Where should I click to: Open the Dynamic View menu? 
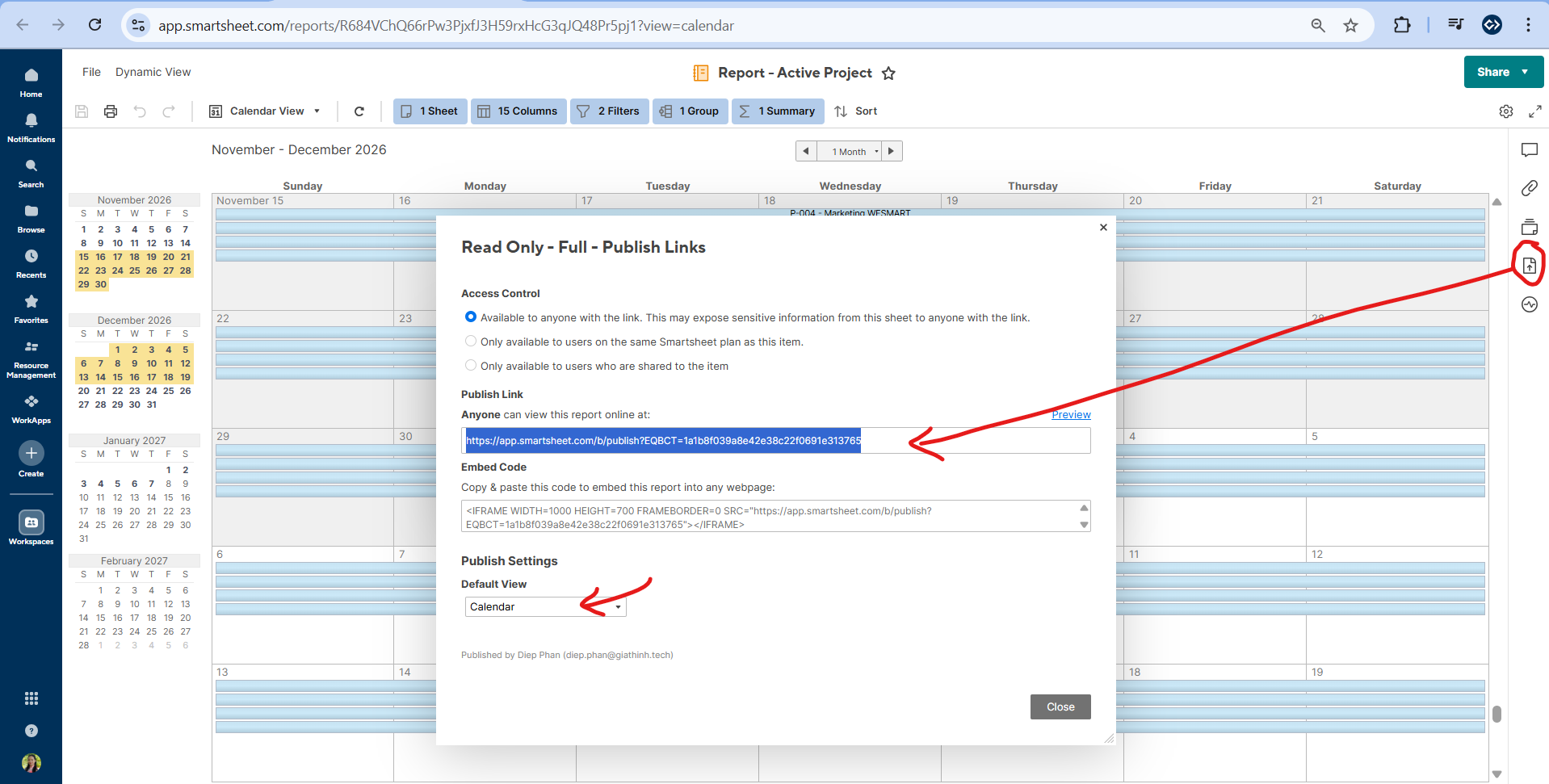[x=153, y=72]
